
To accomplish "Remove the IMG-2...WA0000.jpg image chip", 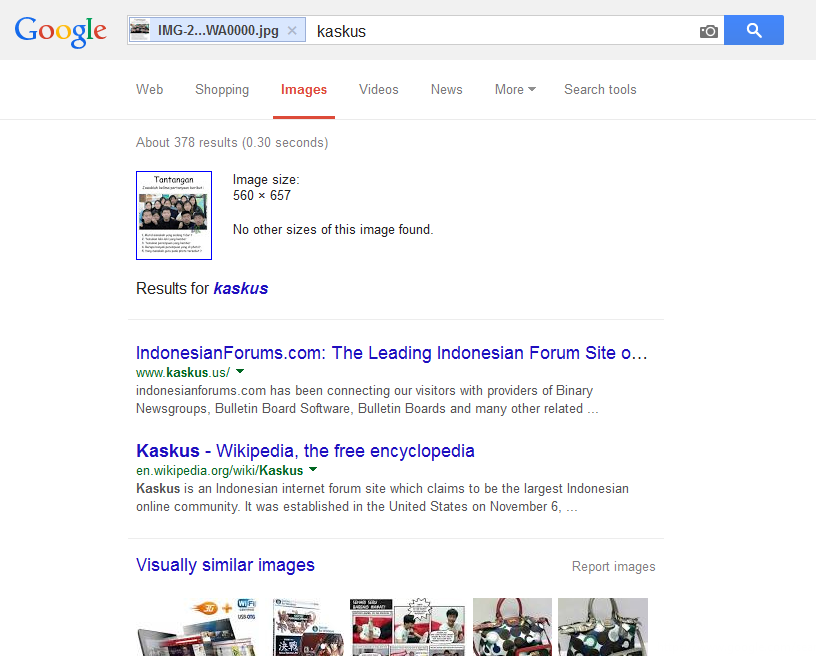I will [292, 30].
